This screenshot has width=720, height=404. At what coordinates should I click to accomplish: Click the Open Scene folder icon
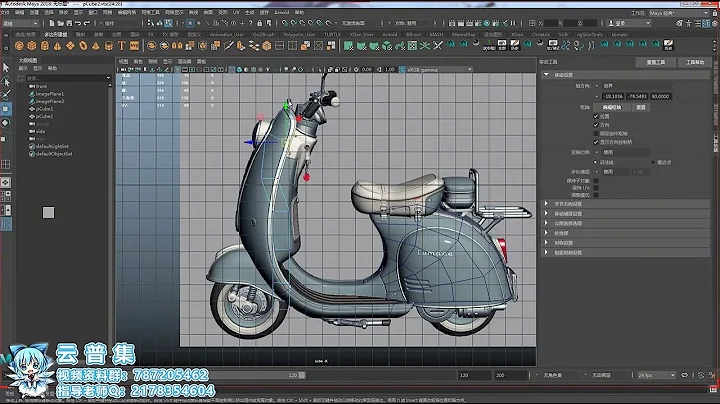(x=60, y=23)
